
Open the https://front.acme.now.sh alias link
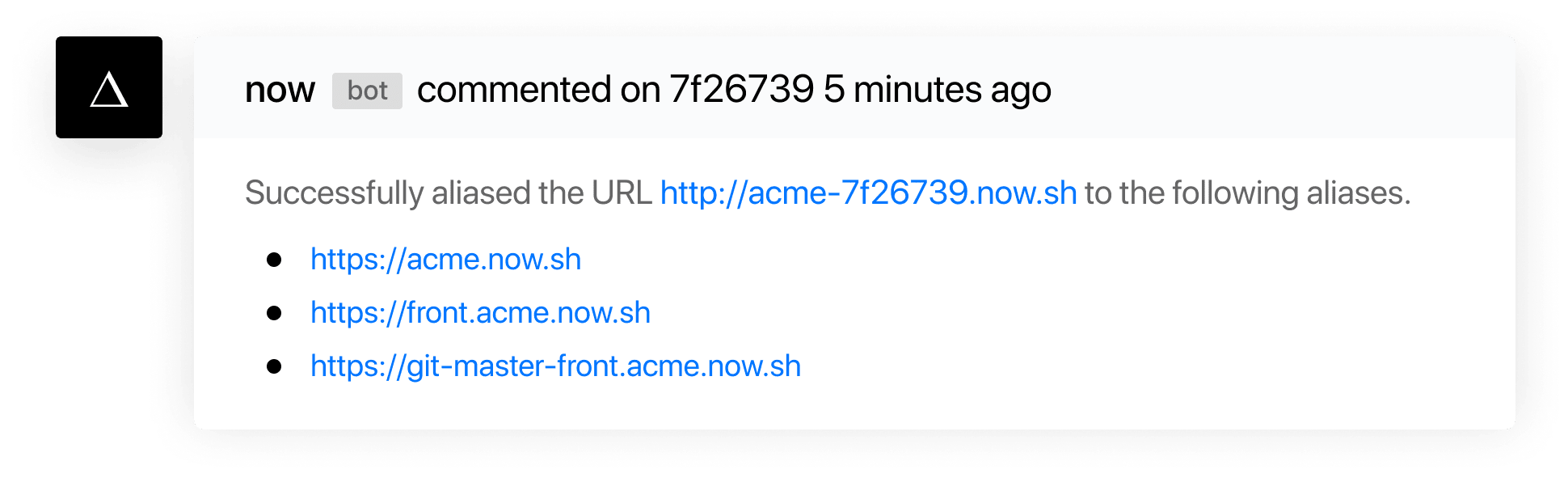480,313
